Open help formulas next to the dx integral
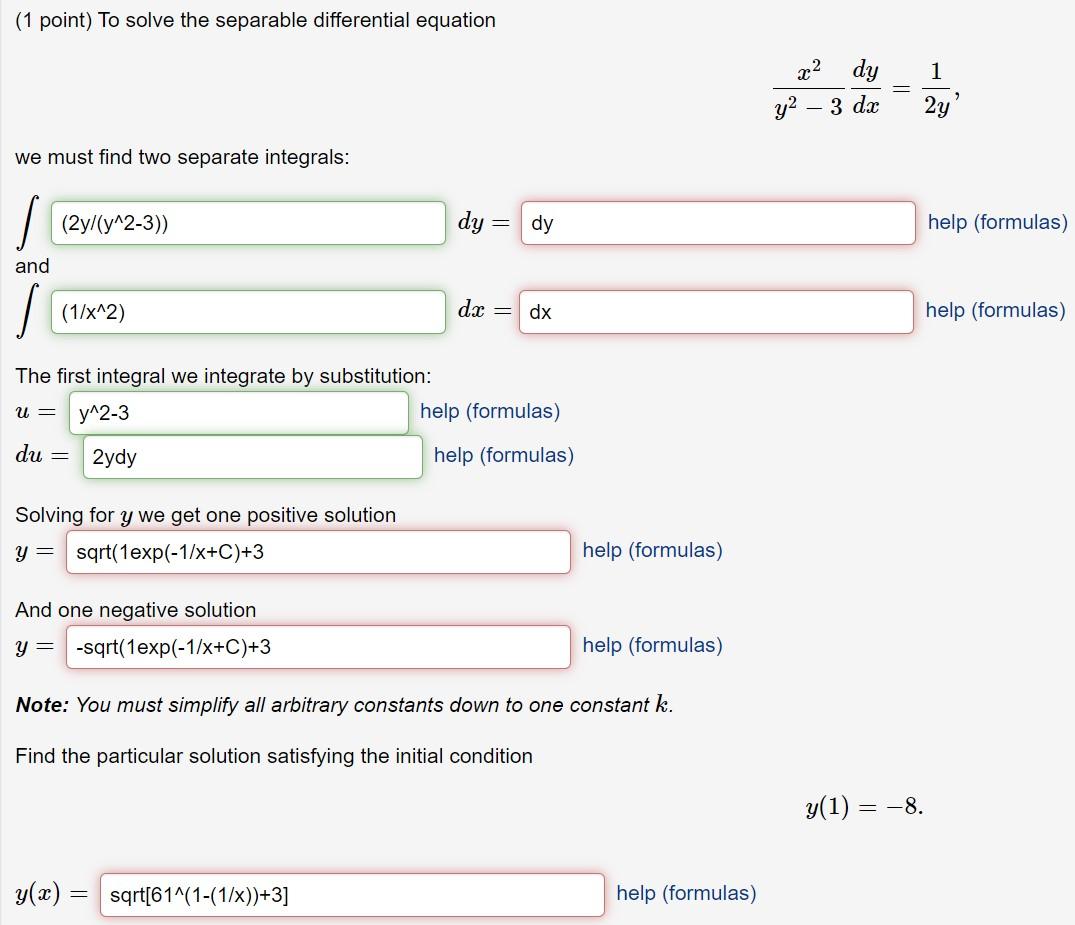The image size is (1075, 925). (996, 310)
